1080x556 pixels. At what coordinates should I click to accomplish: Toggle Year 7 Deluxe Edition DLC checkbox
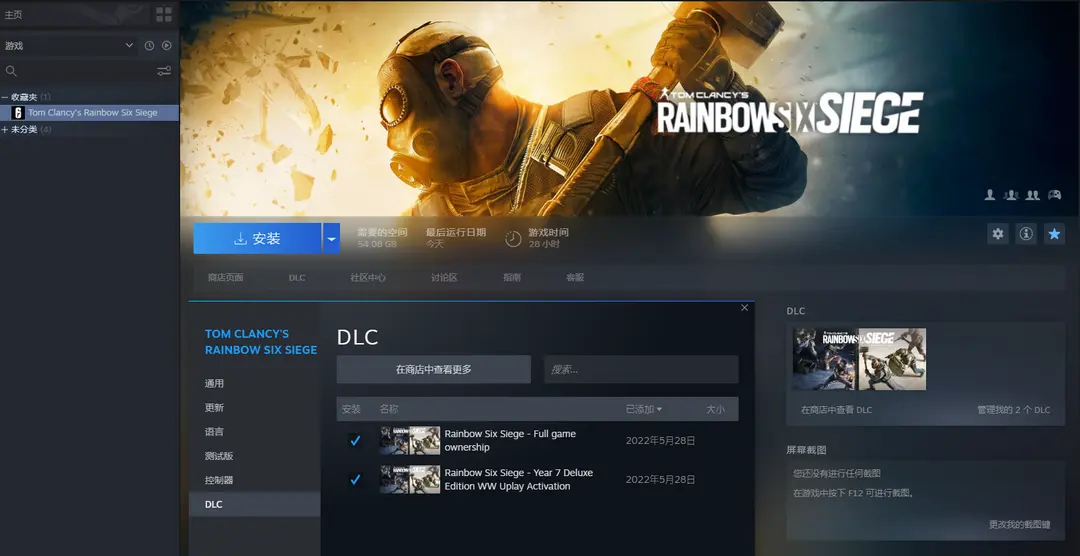coord(355,479)
